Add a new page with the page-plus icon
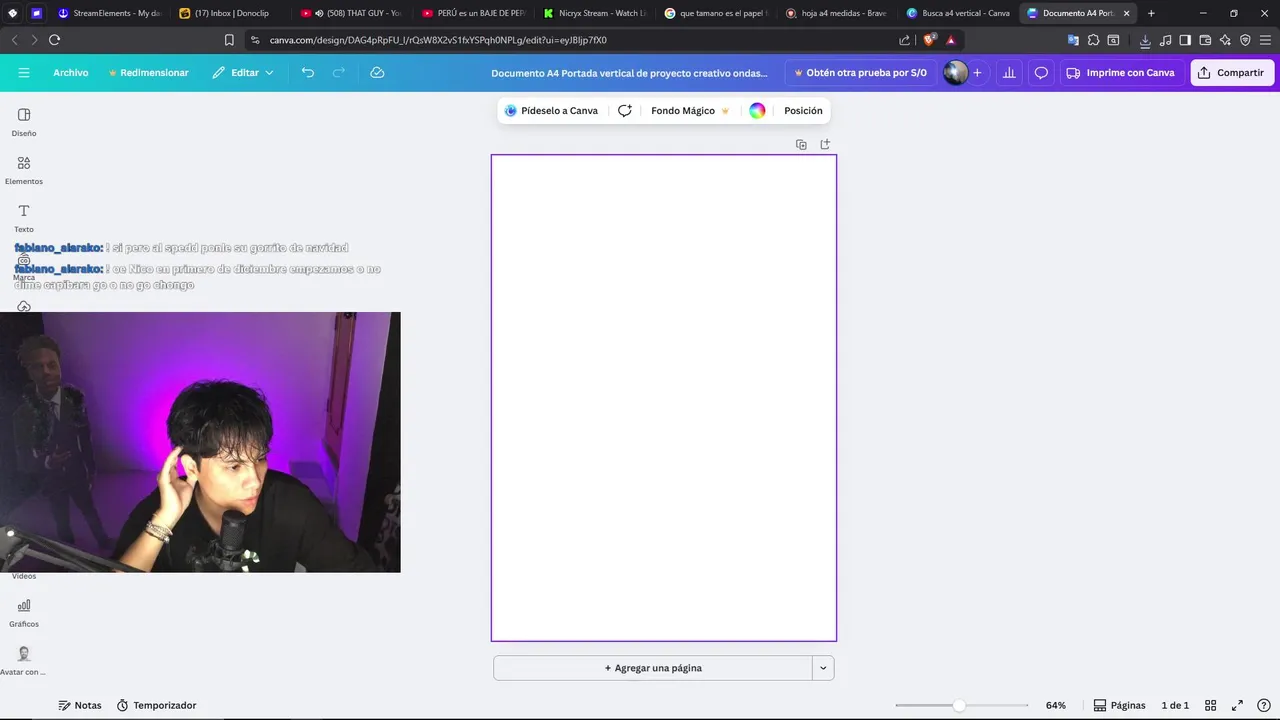Viewport: 1280px width, 720px height. pos(825,145)
